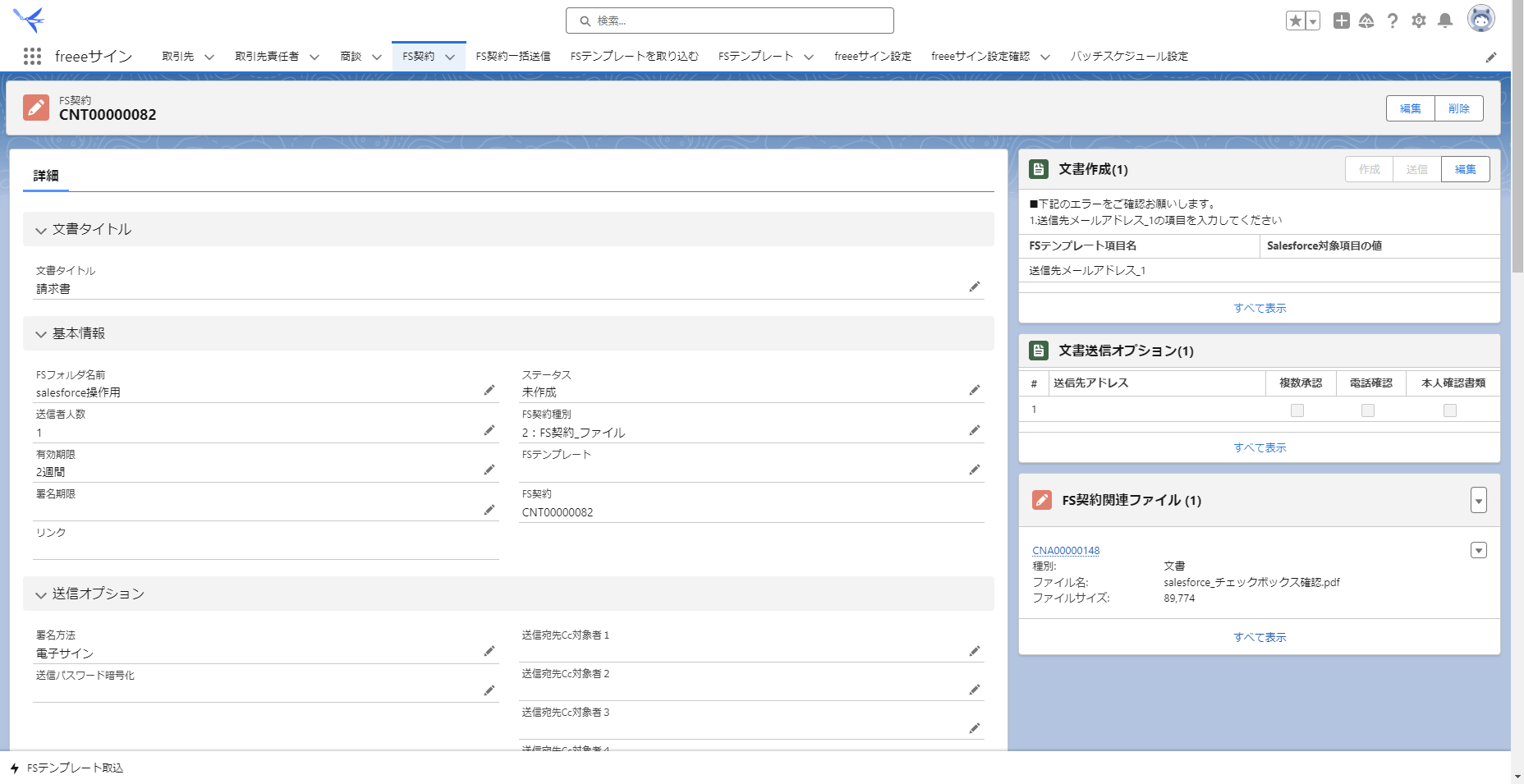Image resolution: width=1524 pixels, height=784 pixels.
Task: Click すべて表示 under 文書送信オプション
Action: tap(1260, 447)
